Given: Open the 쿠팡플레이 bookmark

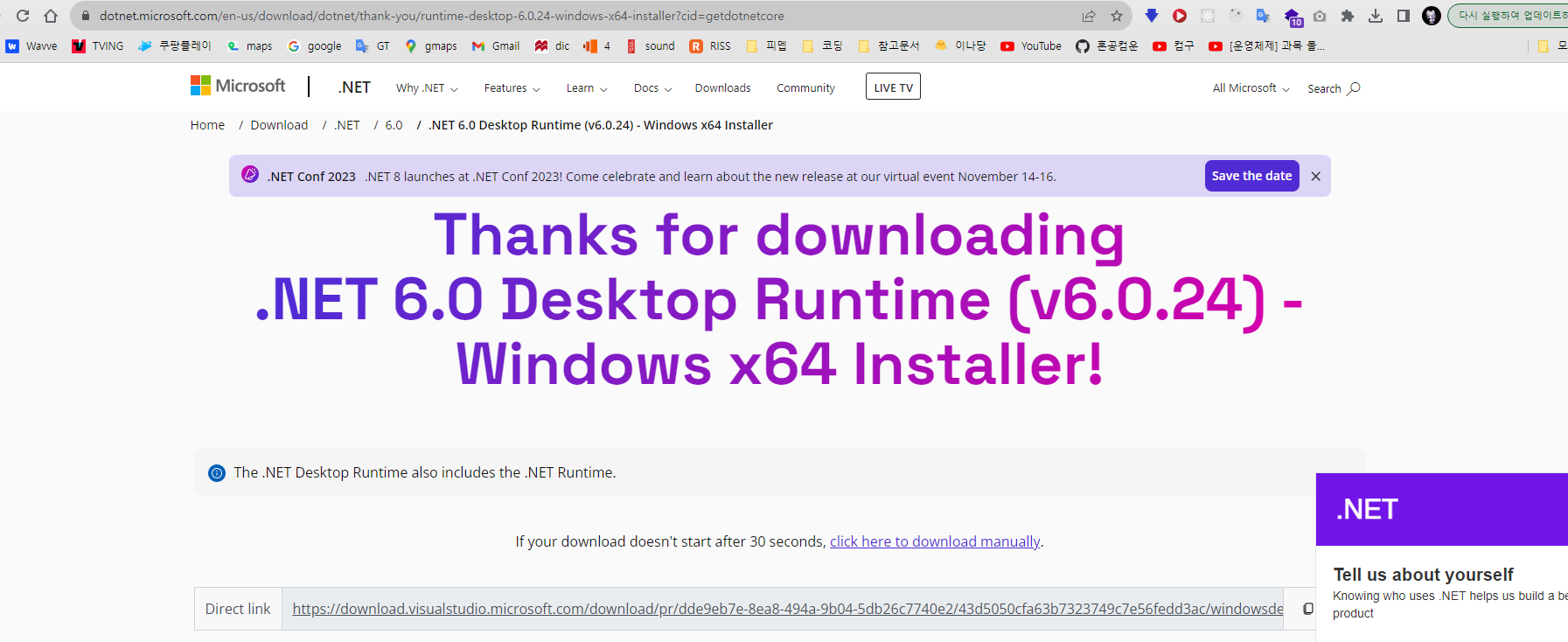Looking at the screenshot, I should pyautogui.click(x=175, y=46).
